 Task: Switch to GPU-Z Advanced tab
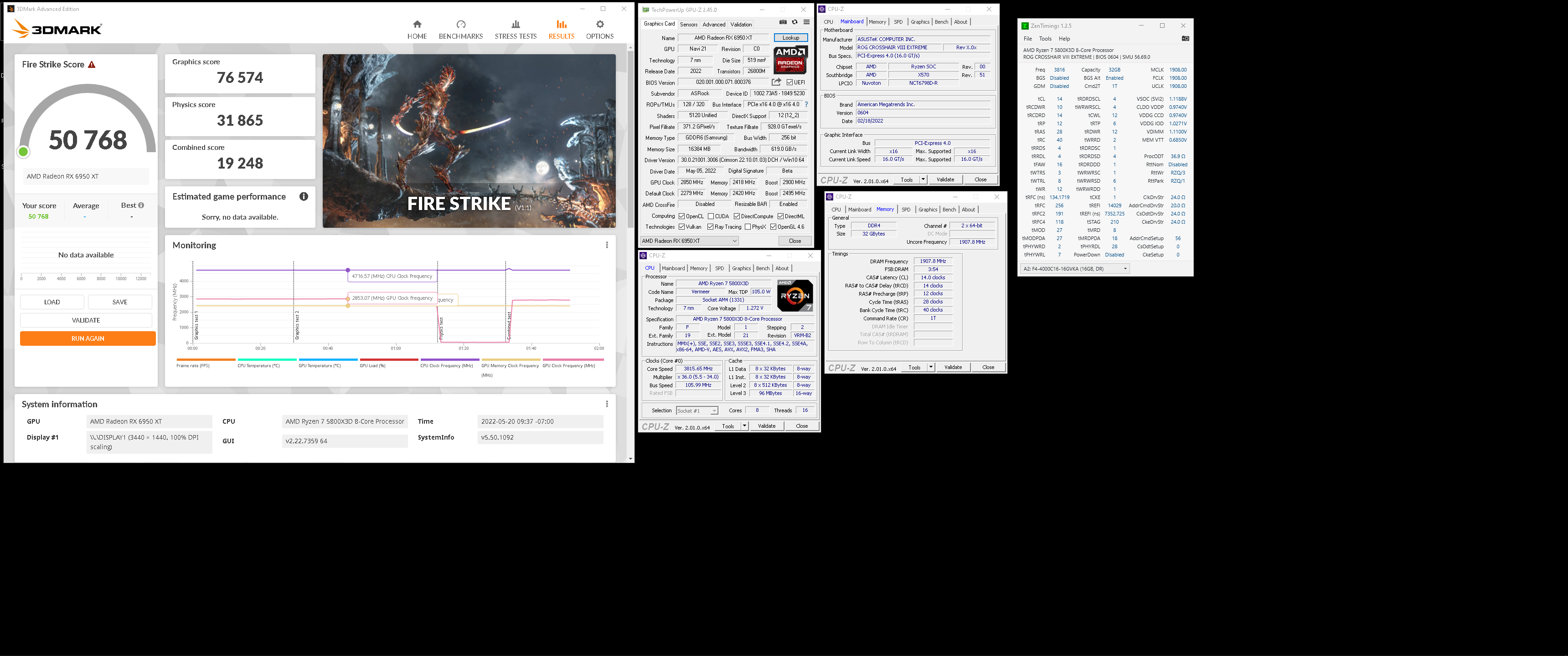(713, 24)
